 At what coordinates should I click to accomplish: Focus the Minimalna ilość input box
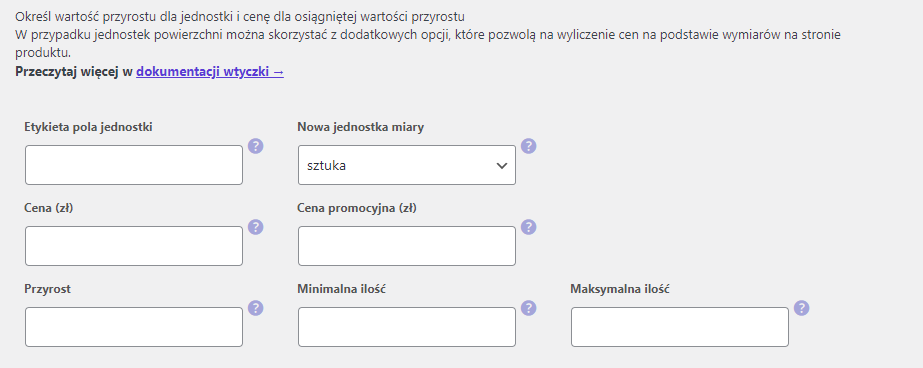(x=407, y=327)
